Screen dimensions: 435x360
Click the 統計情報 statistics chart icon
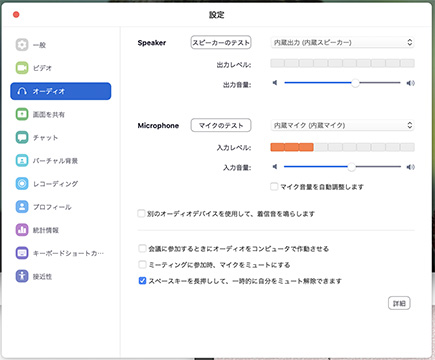(x=22, y=230)
